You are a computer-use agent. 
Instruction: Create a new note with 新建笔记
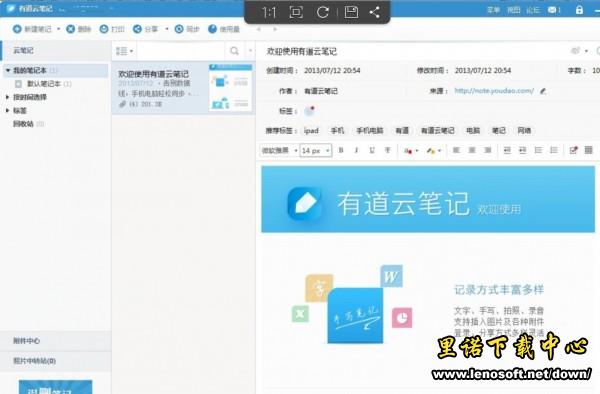(x=32, y=29)
